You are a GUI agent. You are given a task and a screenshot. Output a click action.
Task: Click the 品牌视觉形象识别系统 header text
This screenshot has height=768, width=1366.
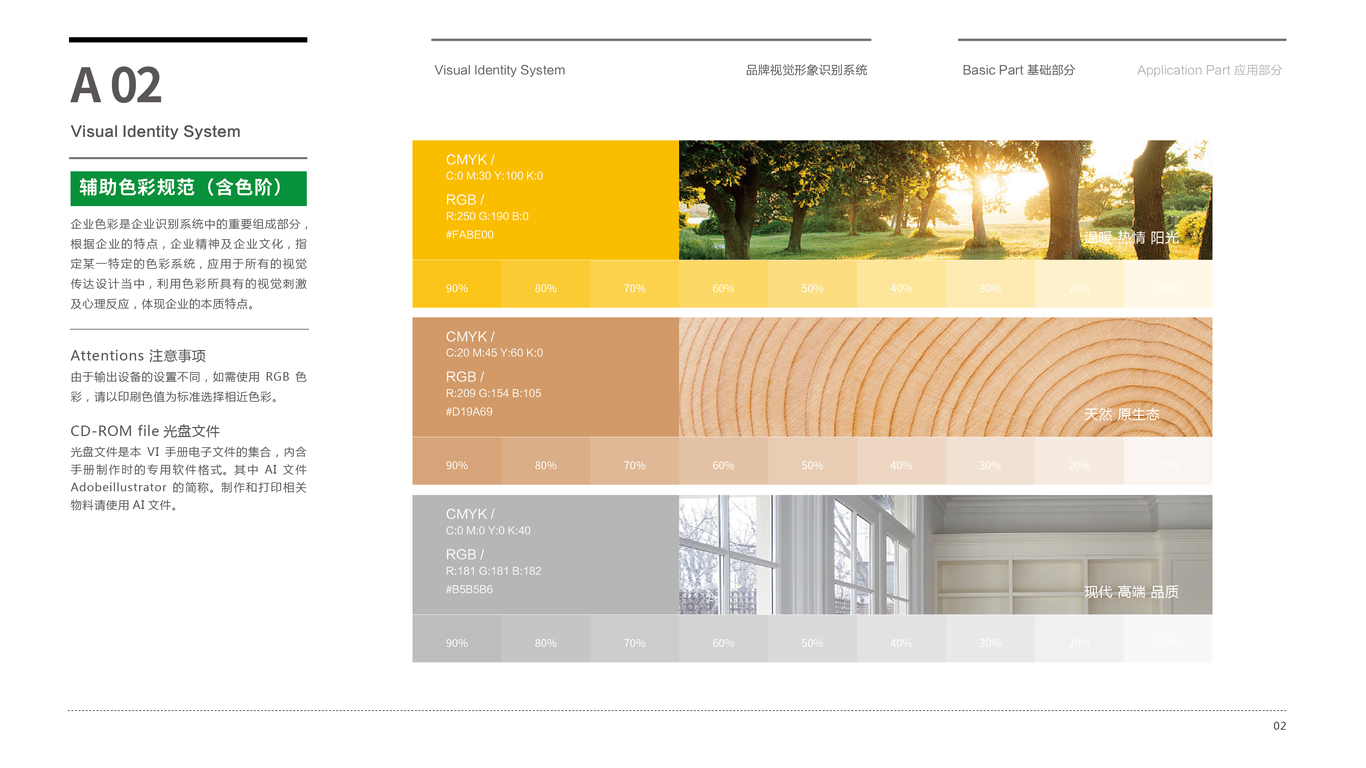[806, 70]
